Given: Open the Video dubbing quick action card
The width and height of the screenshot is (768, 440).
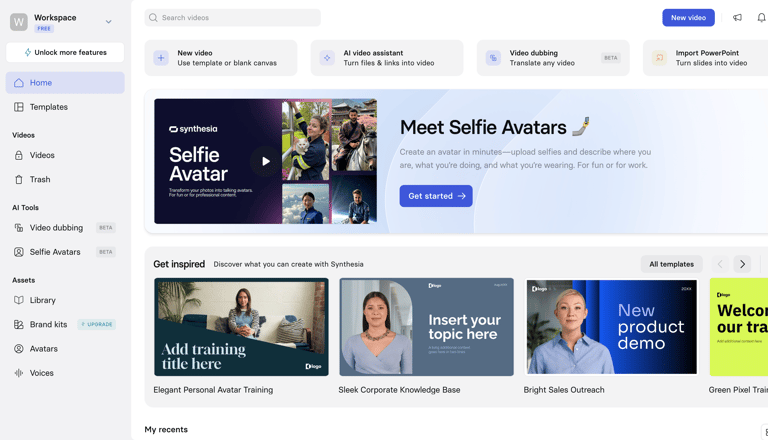Looking at the screenshot, I should click(x=553, y=58).
